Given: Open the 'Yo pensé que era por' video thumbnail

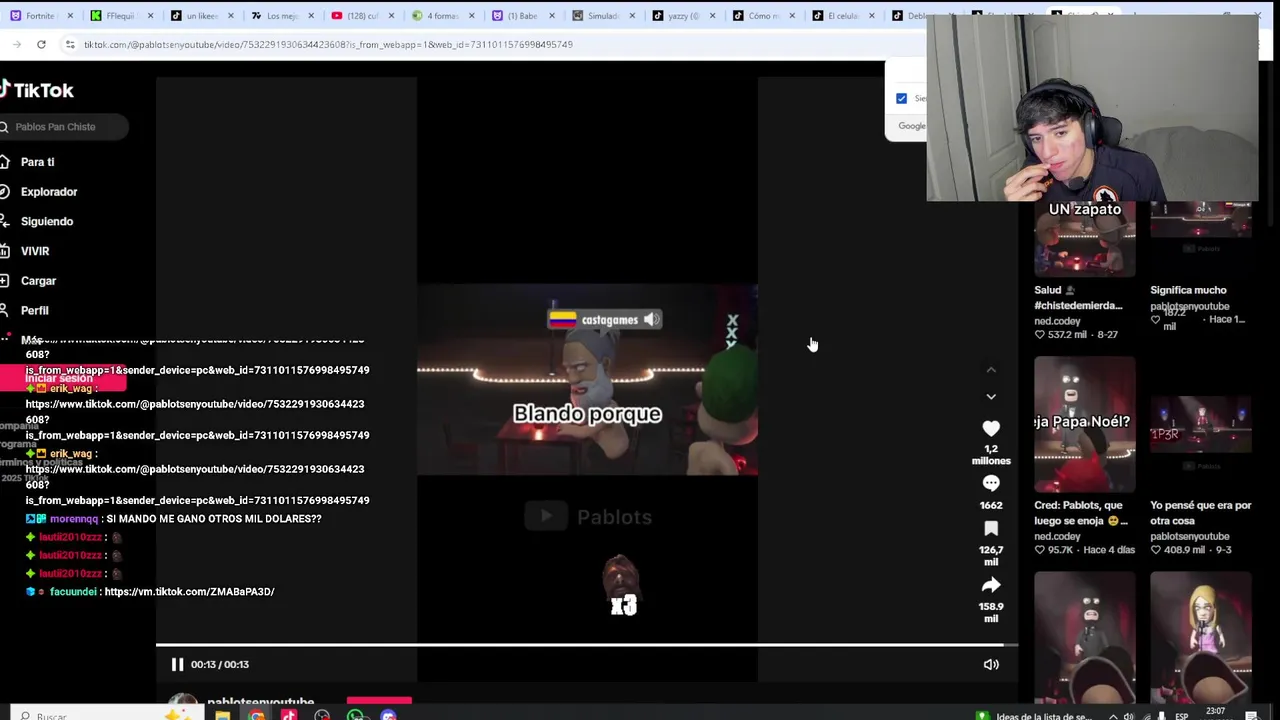Looking at the screenshot, I should coord(1201,424).
